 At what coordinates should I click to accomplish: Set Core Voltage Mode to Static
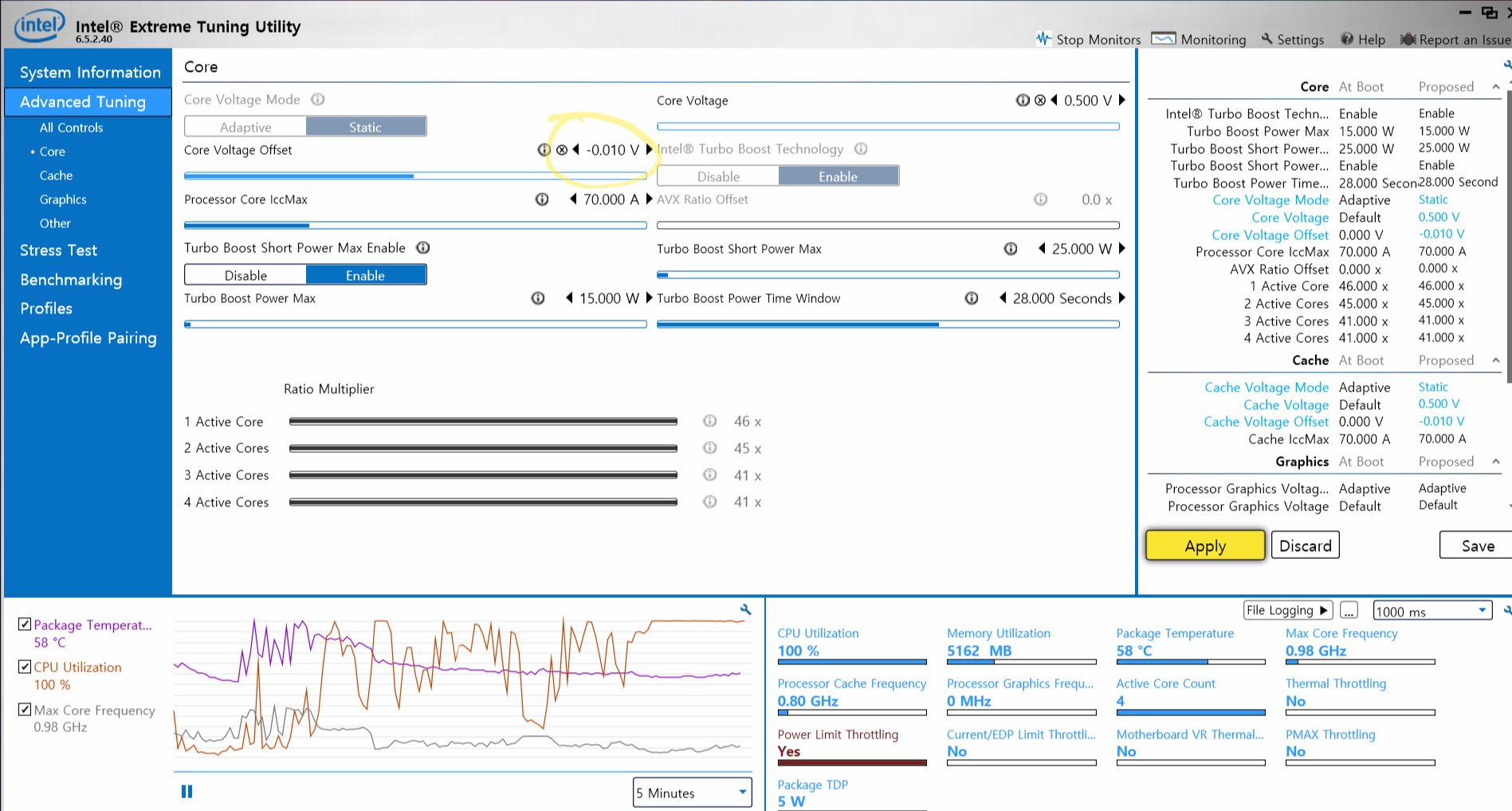click(366, 127)
